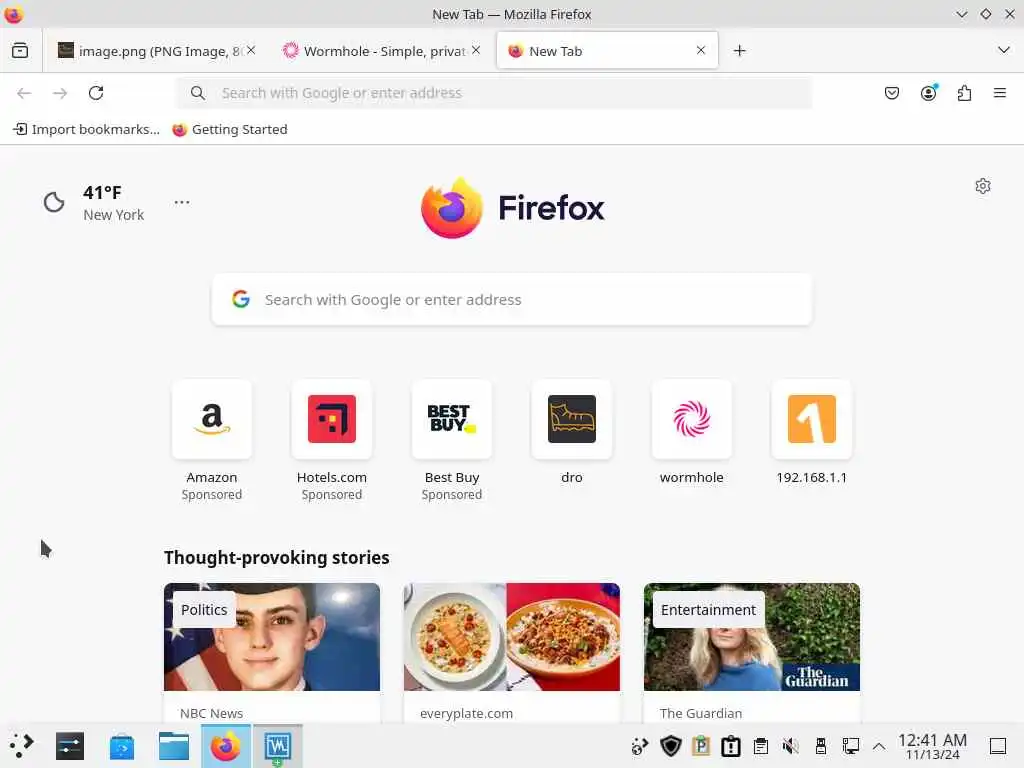Open the notifications tray icon
This screenshot has width=1024, height=768.
pos(730,746)
